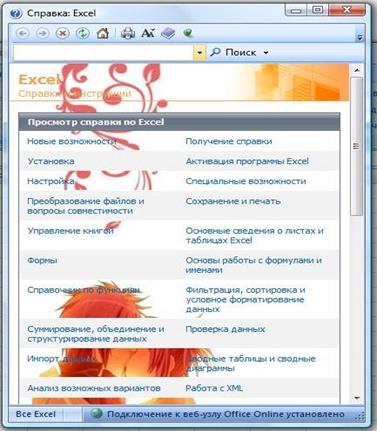The height and width of the screenshot is (431, 377).
Task: Toggle Keep on Top pin icon
Action: click(x=188, y=33)
